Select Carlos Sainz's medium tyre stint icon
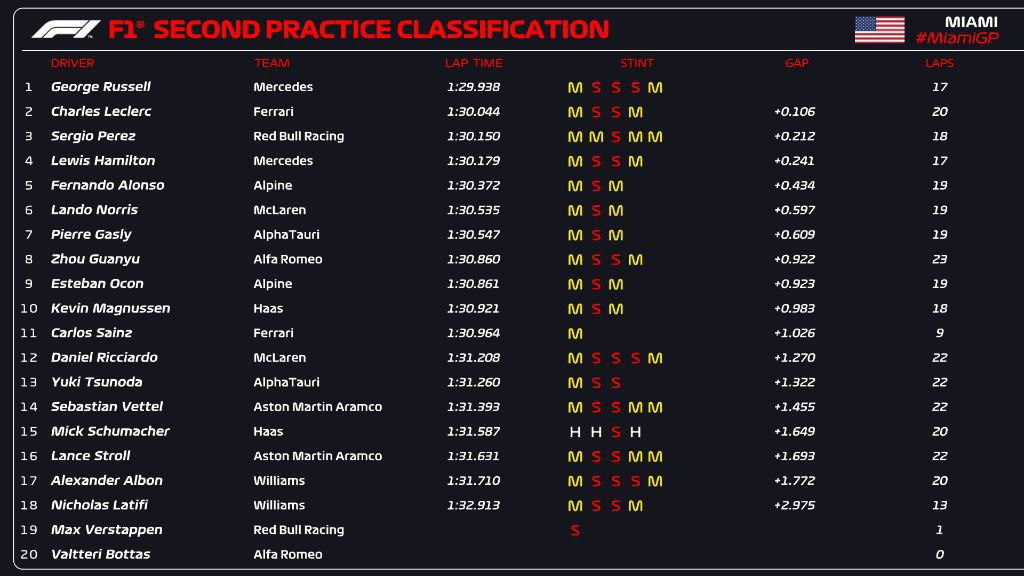This screenshot has width=1024, height=576. point(575,333)
